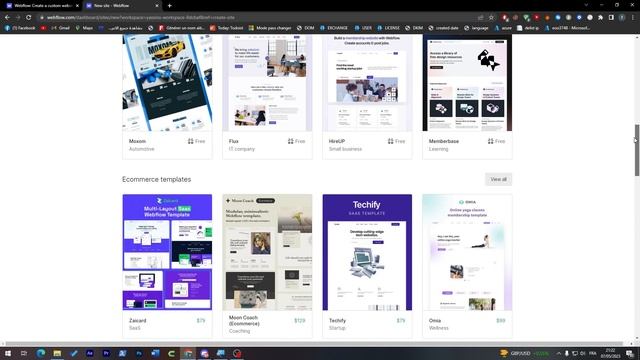Viewport: 640px width, 360px height.
Task: Open the Memberbase learning template thumbnail
Action: pos(467,83)
